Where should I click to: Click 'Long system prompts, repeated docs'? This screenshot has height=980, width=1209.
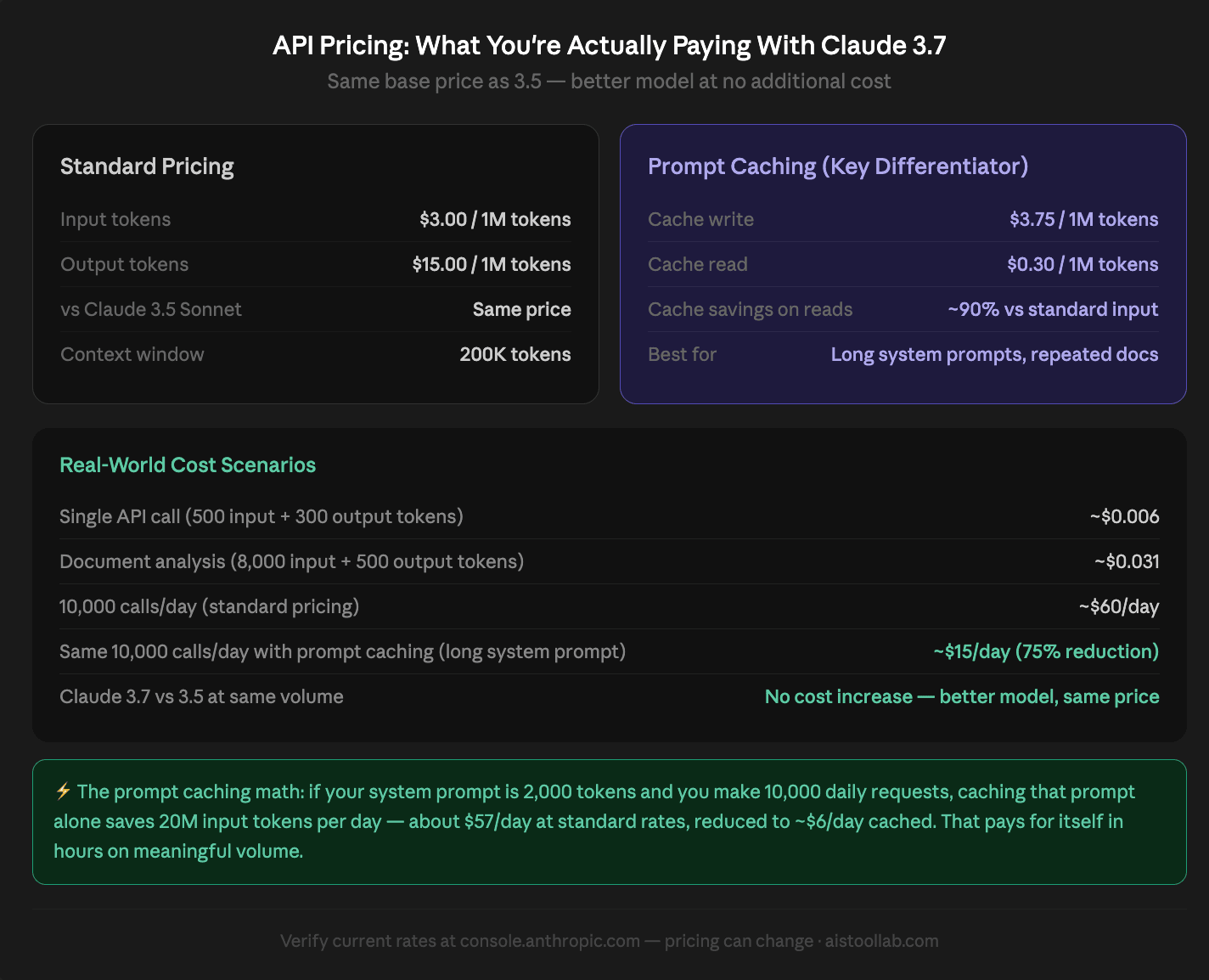click(994, 354)
